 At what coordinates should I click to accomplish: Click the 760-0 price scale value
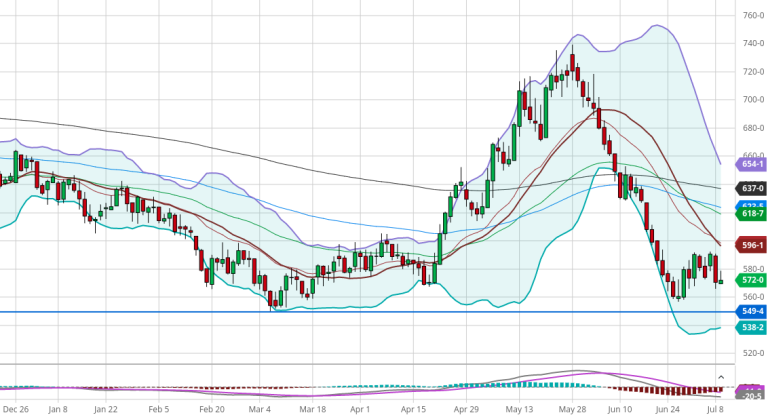(752, 16)
